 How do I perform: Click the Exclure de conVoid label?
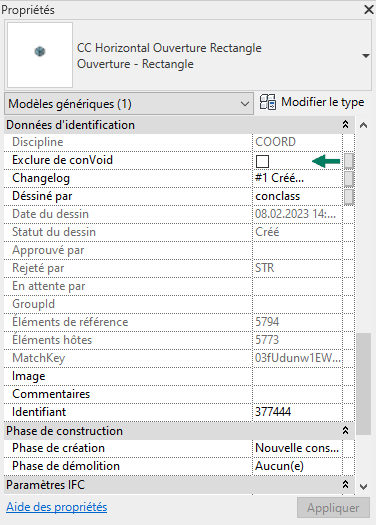pos(62,160)
